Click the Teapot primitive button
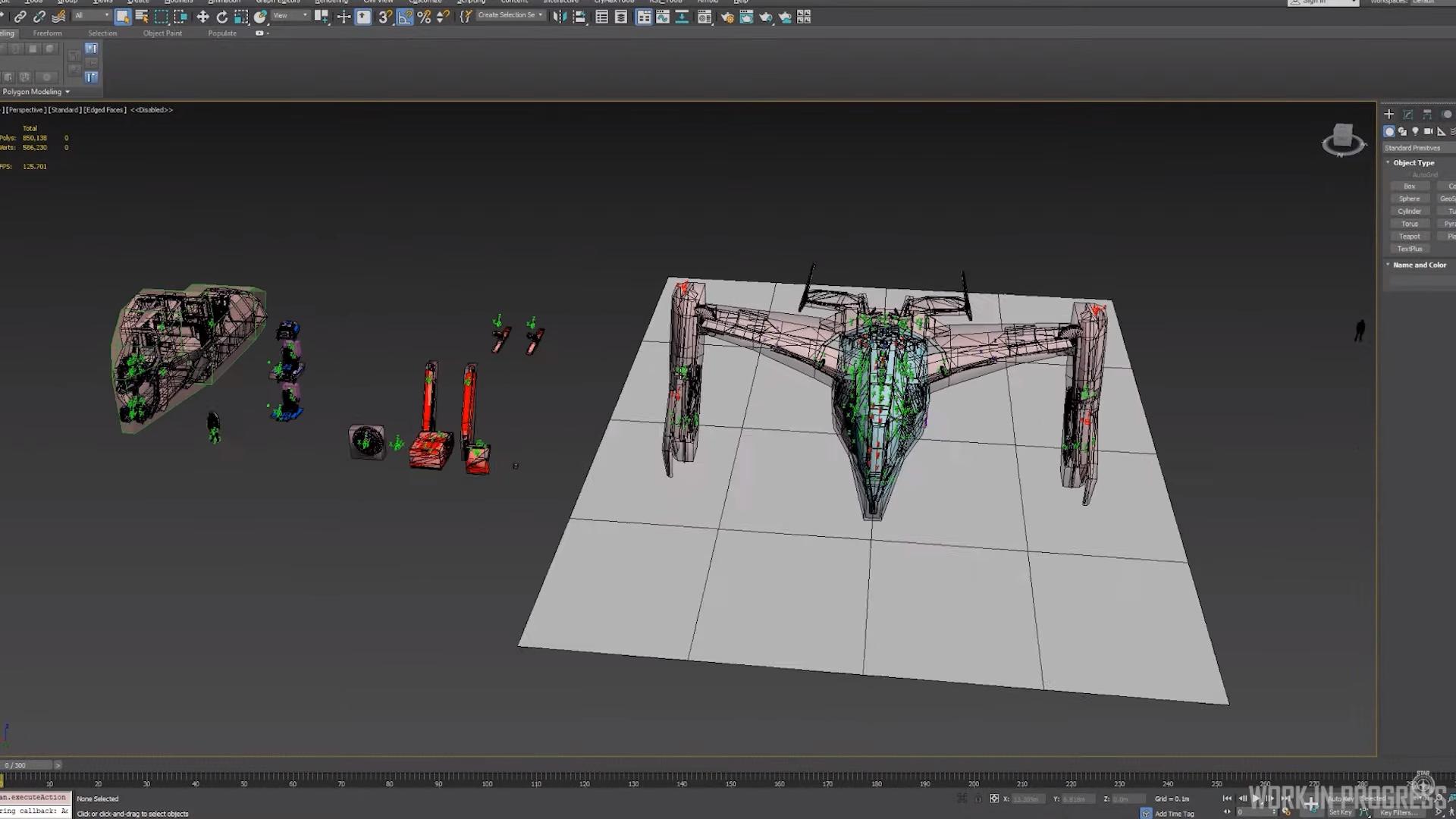The width and height of the screenshot is (1456, 819). click(1409, 237)
